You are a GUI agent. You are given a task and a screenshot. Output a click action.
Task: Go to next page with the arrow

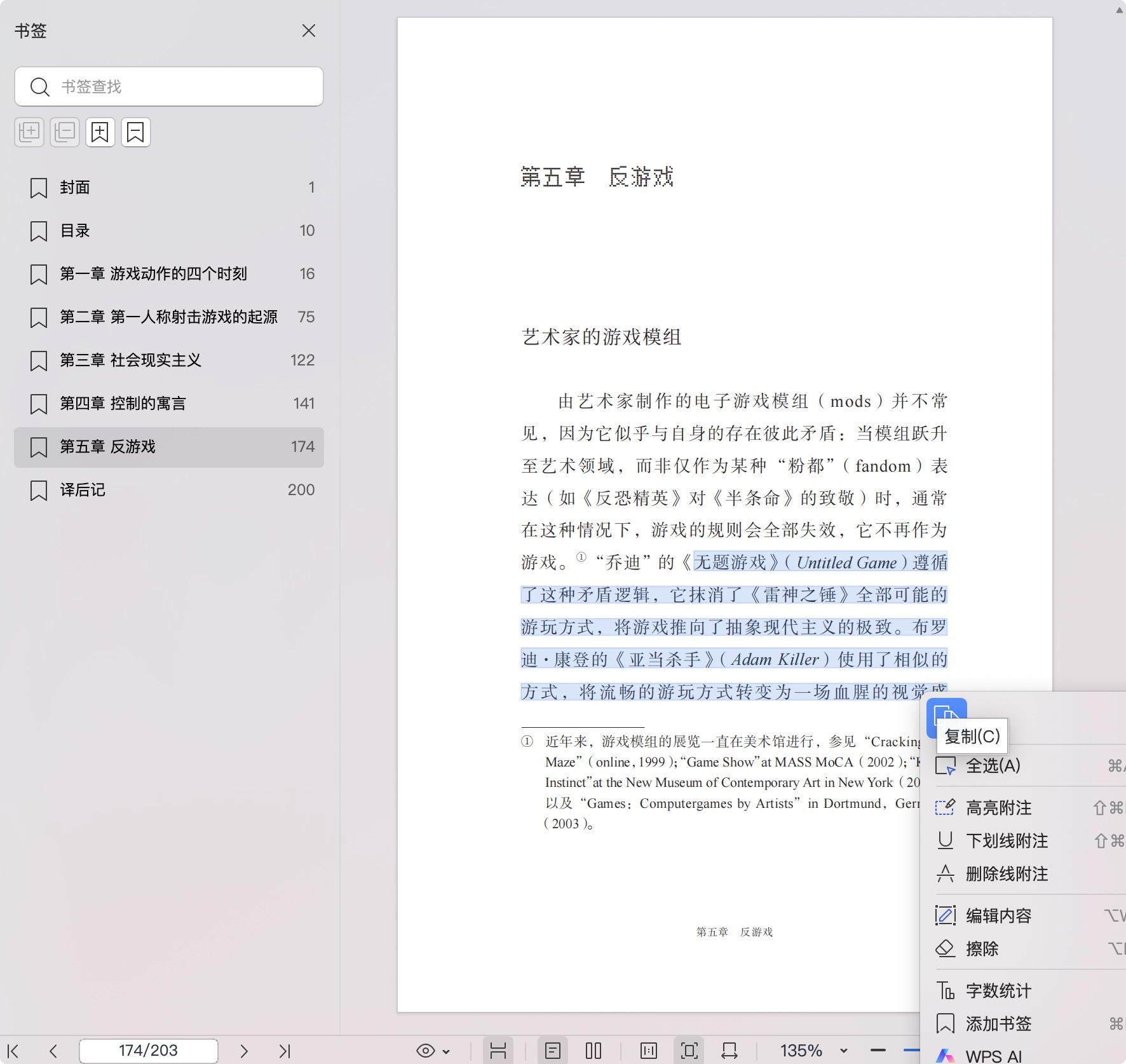pyautogui.click(x=244, y=1050)
